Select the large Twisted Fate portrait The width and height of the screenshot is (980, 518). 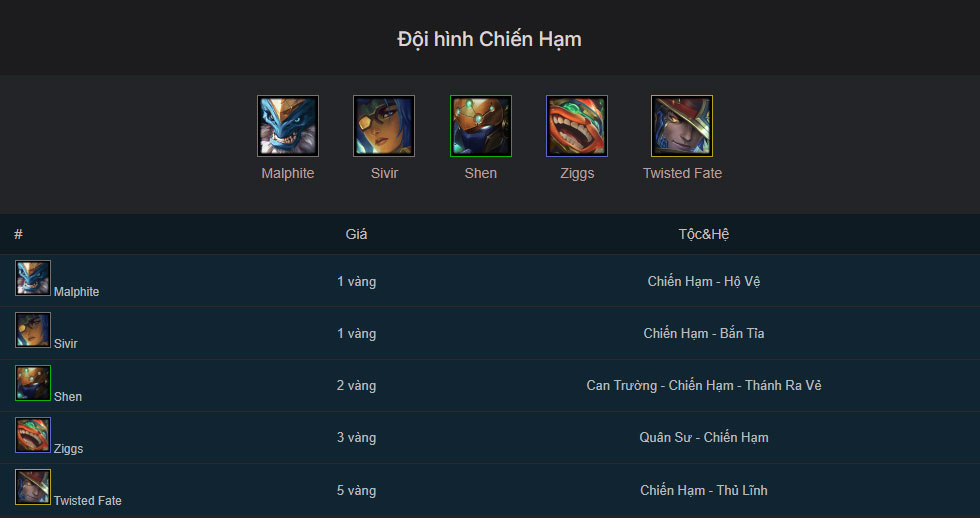(682, 126)
